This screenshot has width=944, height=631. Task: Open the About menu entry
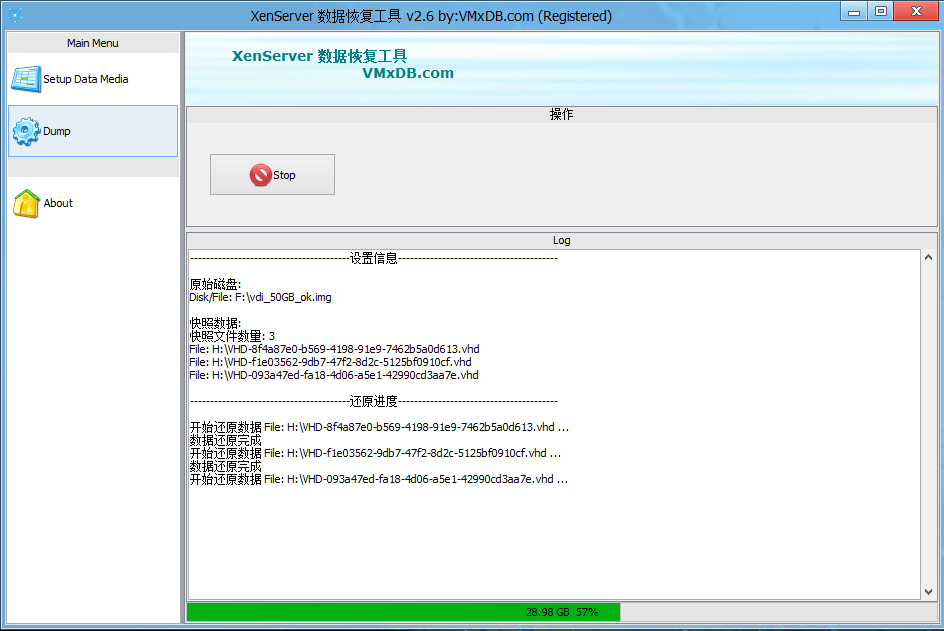pos(93,204)
